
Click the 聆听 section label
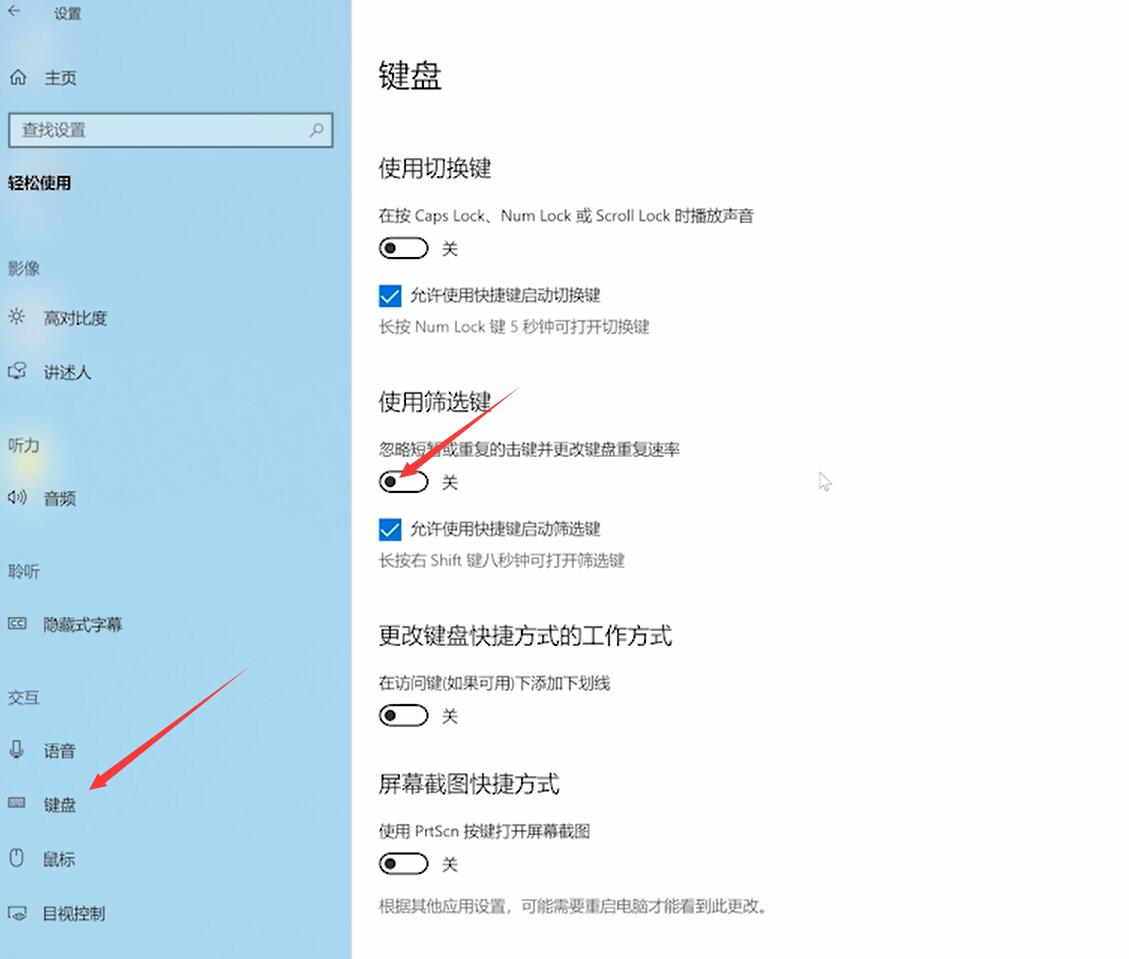[x=24, y=572]
